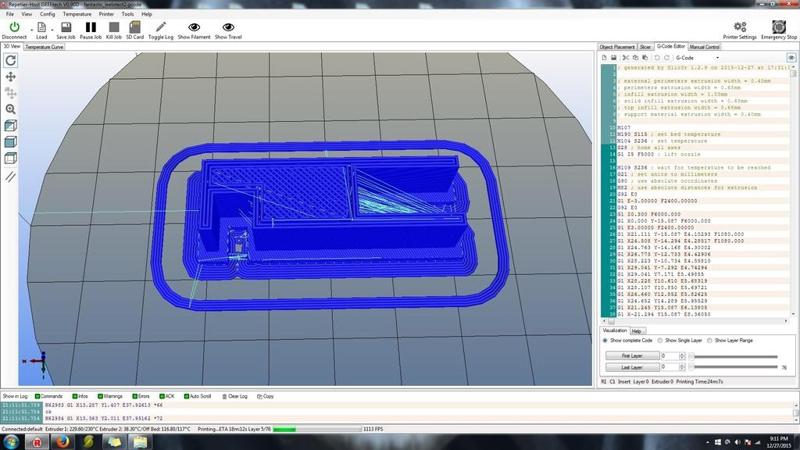The image size is (800, 450).
Task: Switch to front cube view
Action: tap(10, 142)
